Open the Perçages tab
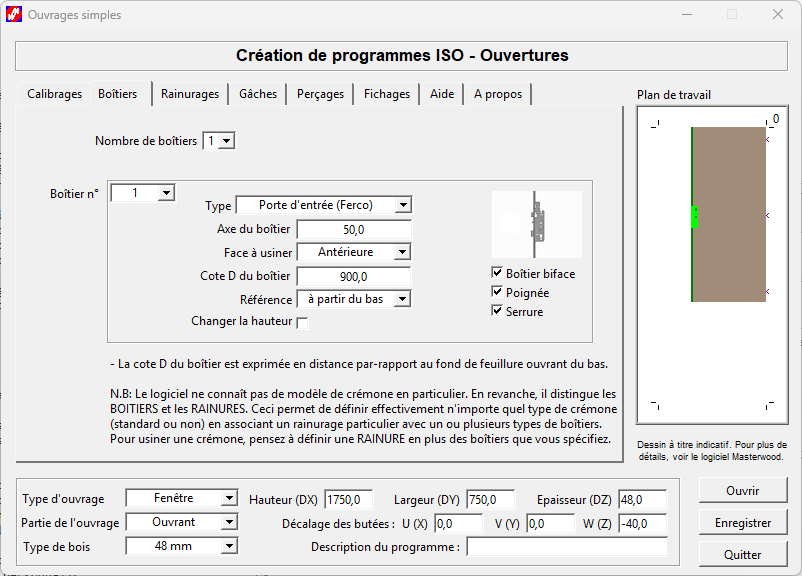Screen dimensions: 802x576 (320, 94)
